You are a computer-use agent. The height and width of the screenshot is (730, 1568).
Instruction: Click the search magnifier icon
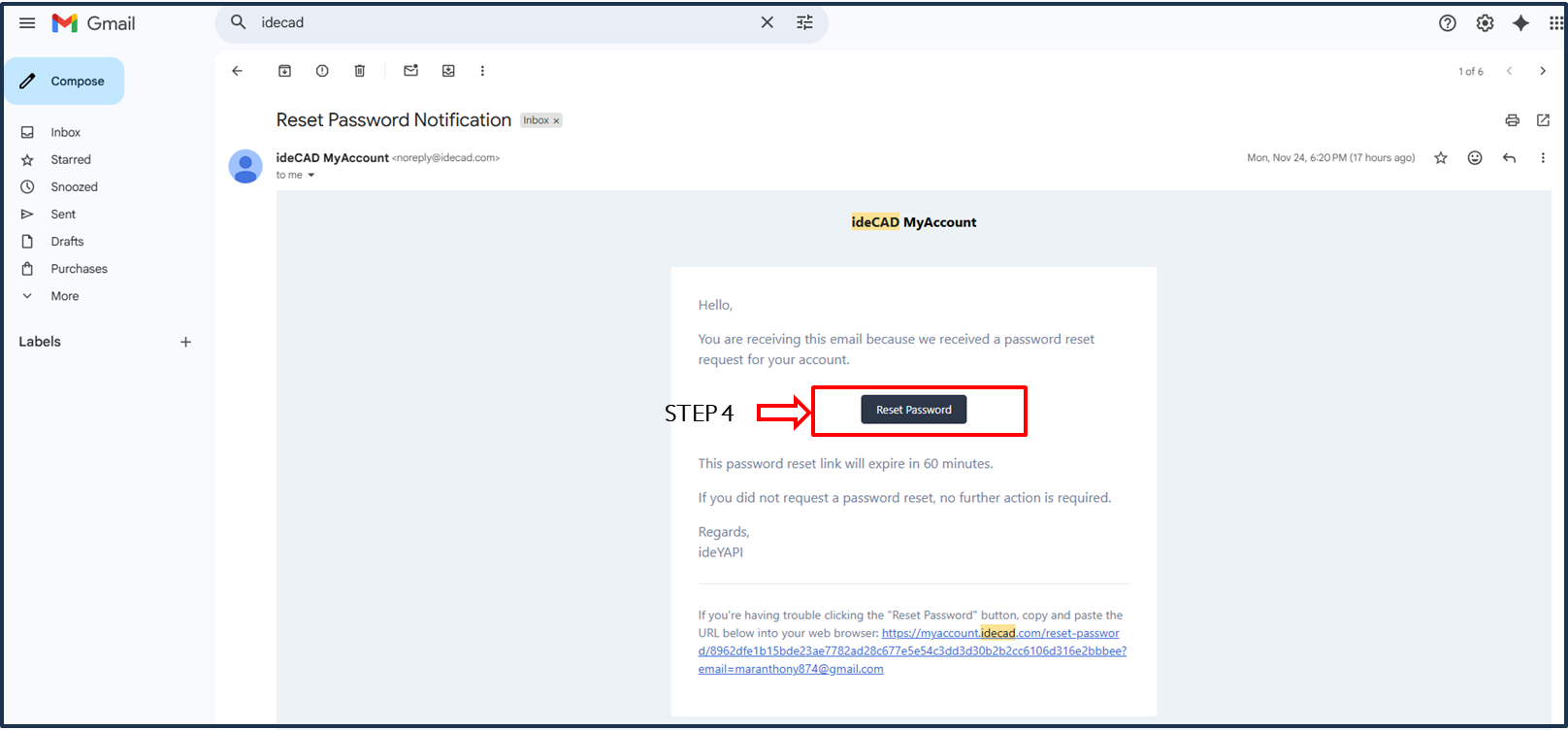point(239,22)
